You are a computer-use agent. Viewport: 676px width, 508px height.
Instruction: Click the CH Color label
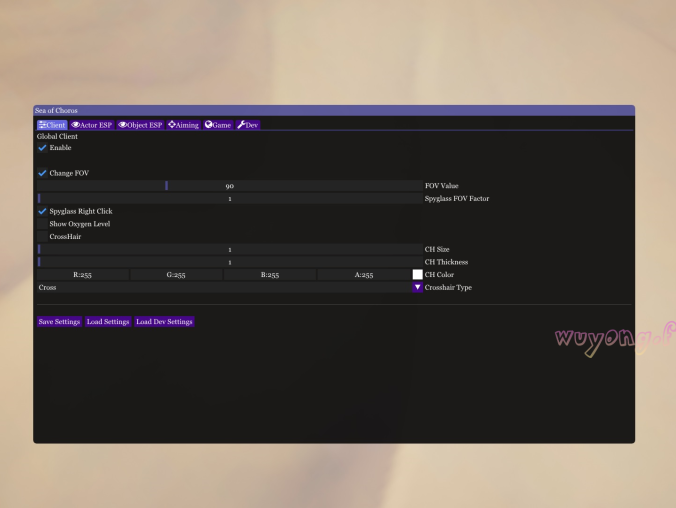click(x=439, y=275)
